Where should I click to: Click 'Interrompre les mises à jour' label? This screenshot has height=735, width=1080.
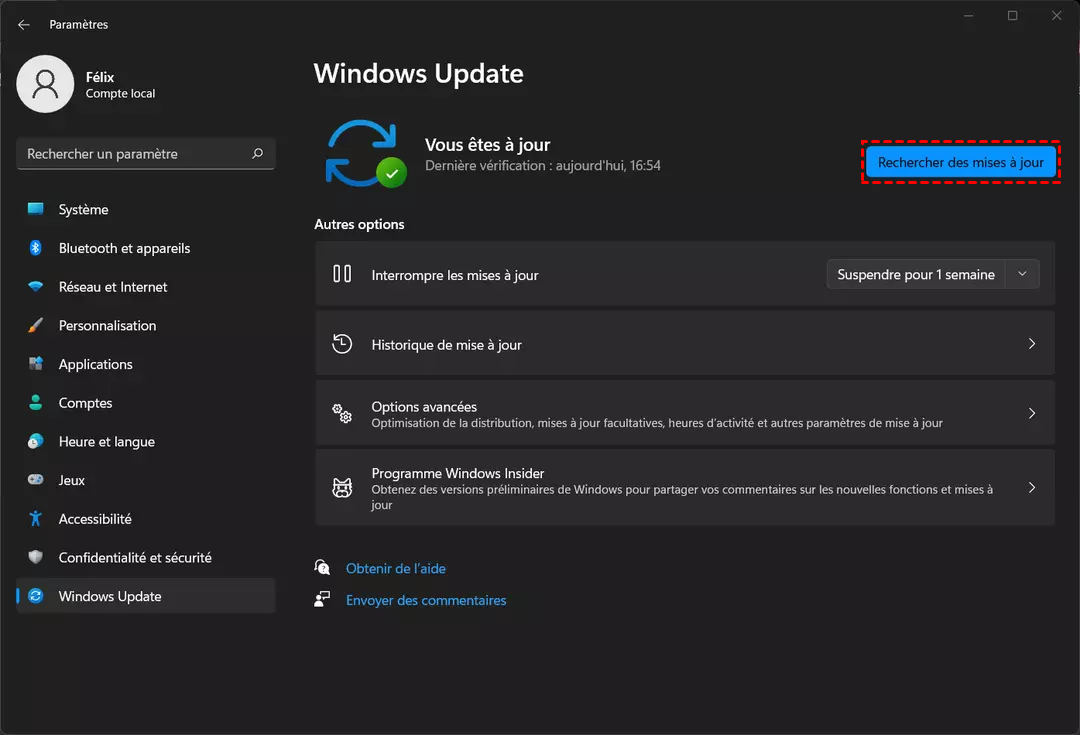[x=455, y=275]
